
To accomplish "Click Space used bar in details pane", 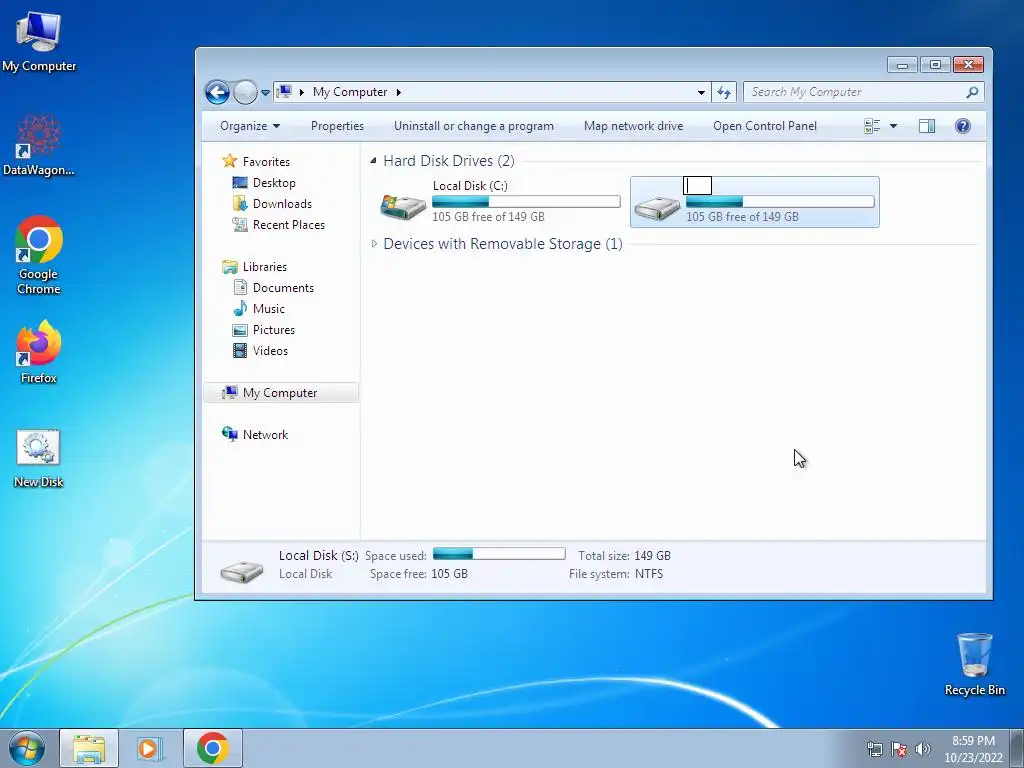I will (499, 554).
